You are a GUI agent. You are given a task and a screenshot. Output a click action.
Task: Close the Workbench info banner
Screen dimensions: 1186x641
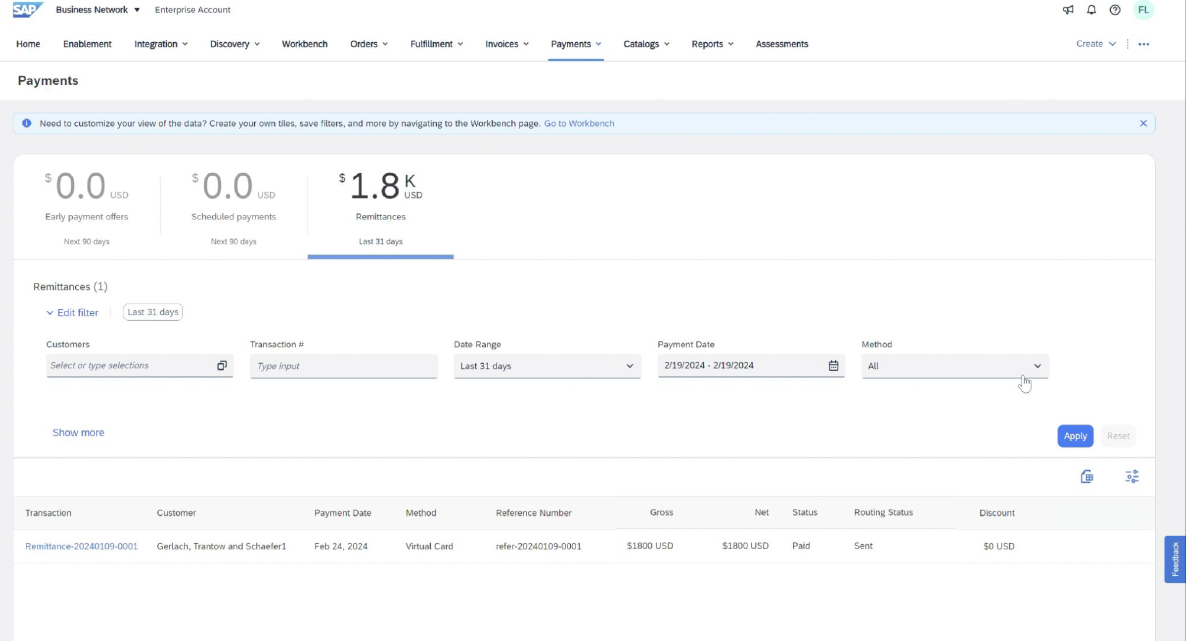coord(1143,123)
